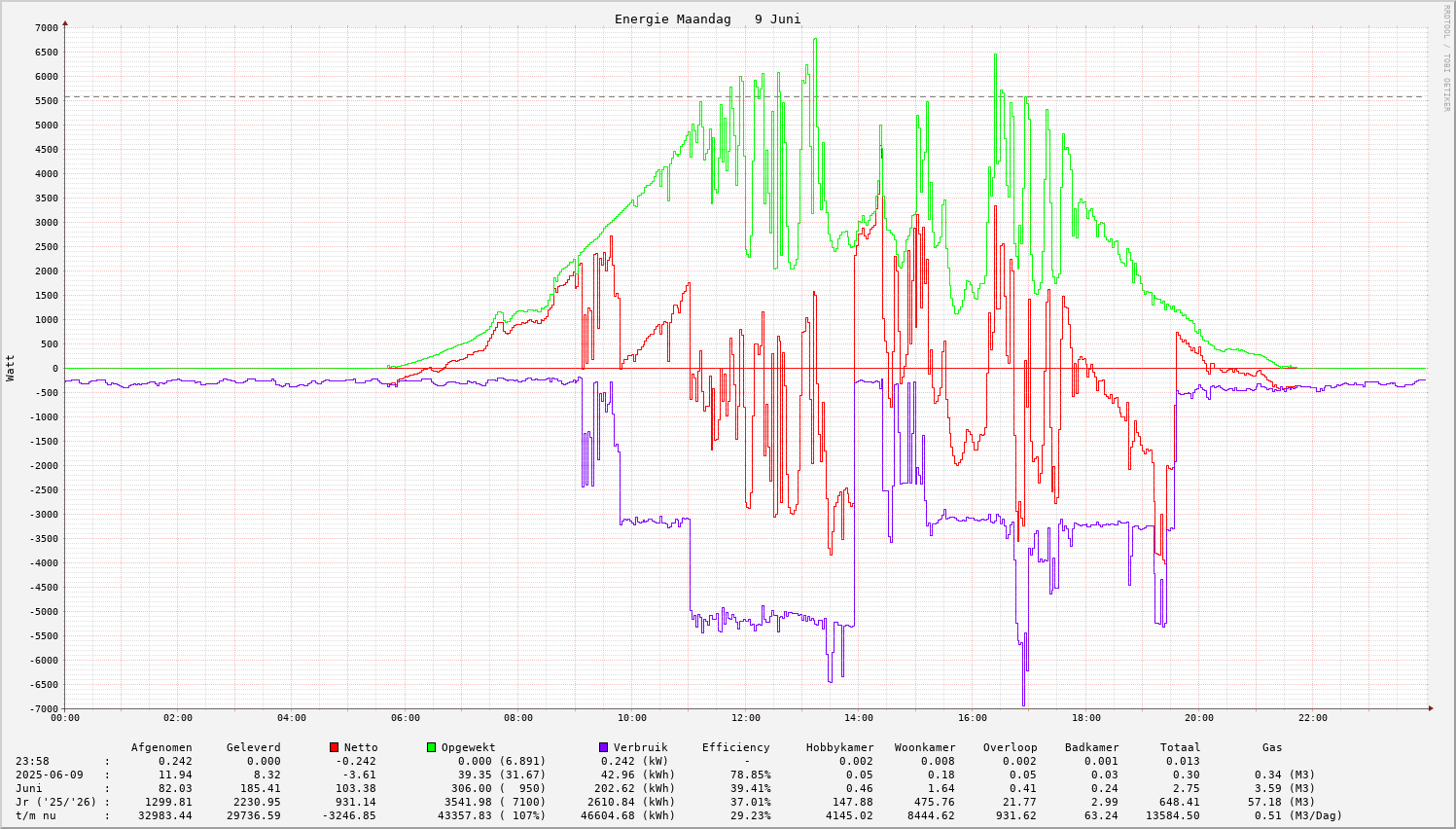Click the 'Juni' row label
Viewport: 1456px width, 829px height.
click(29, 788)
